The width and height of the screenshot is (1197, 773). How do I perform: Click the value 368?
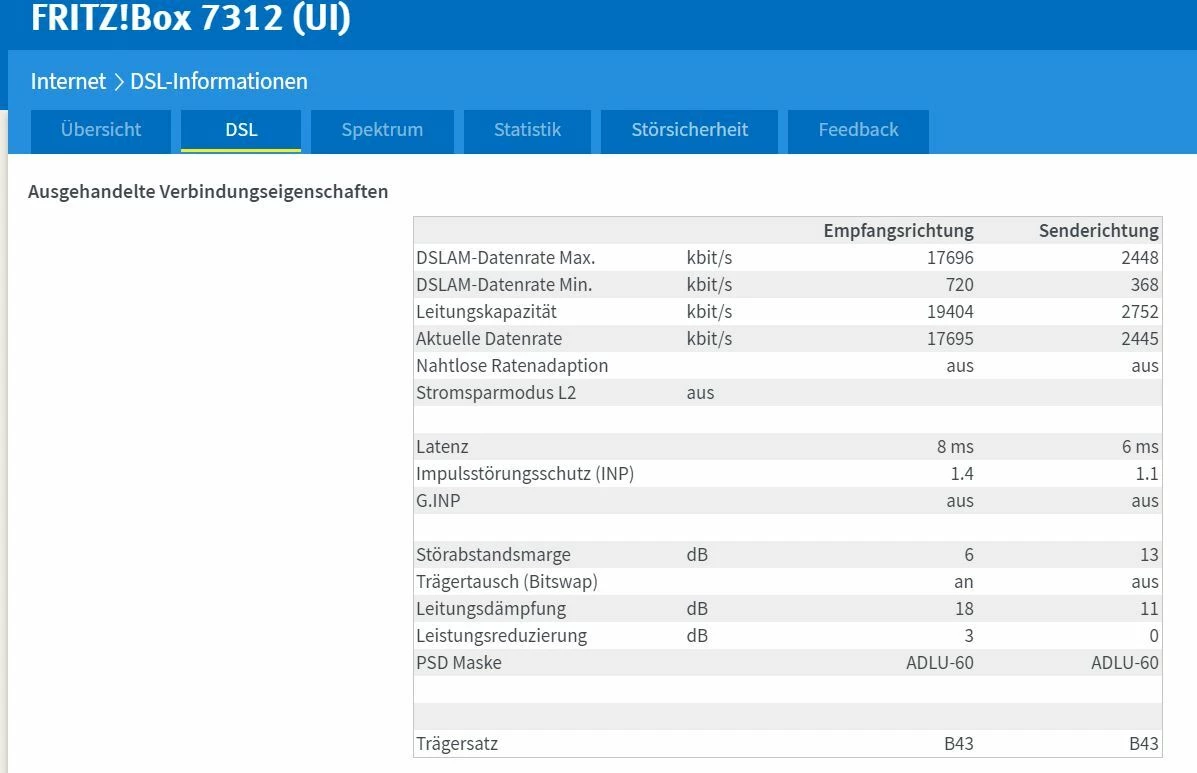coord(1144,285)
